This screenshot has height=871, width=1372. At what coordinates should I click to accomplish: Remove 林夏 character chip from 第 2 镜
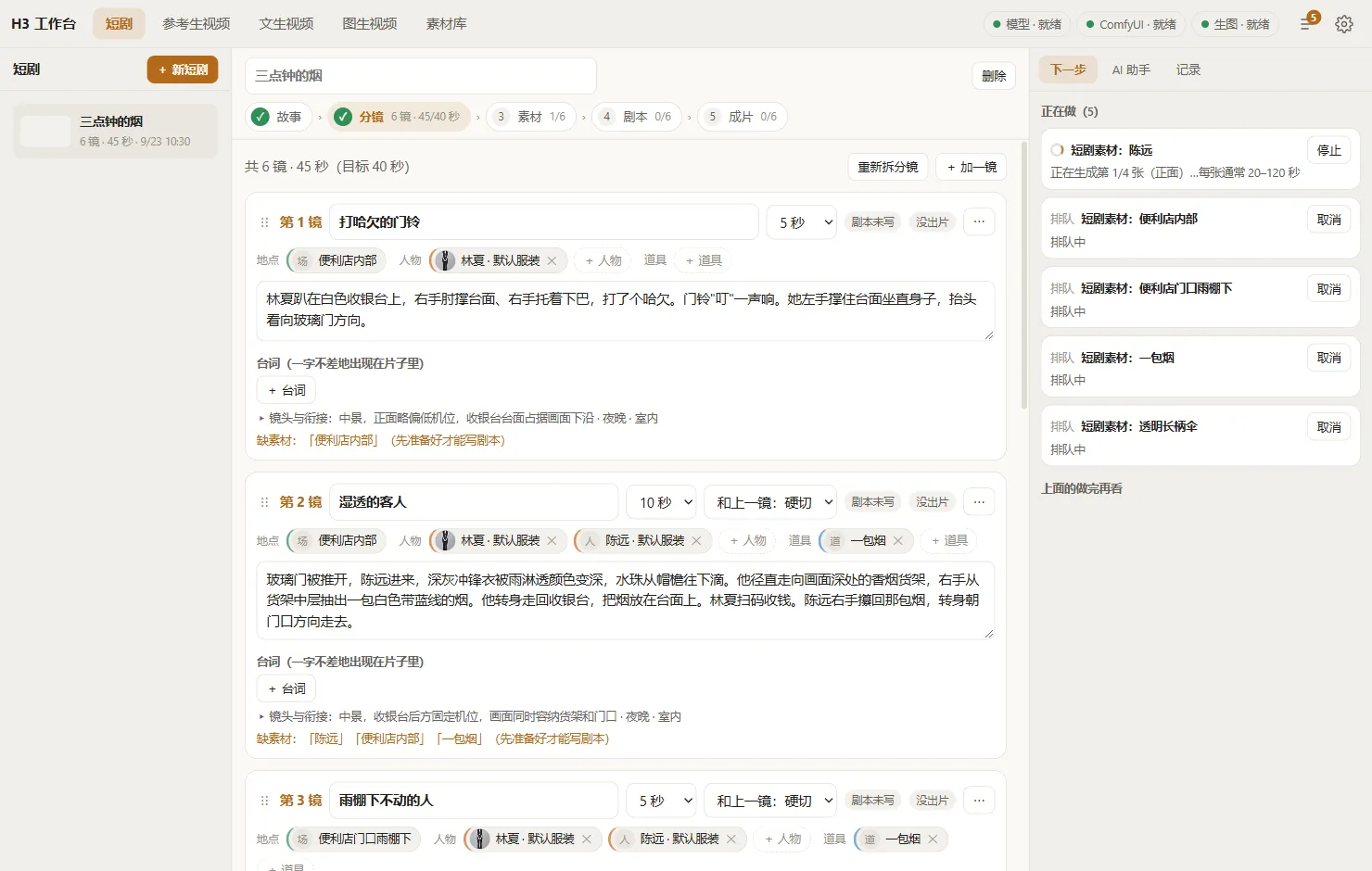click(552, 541)
